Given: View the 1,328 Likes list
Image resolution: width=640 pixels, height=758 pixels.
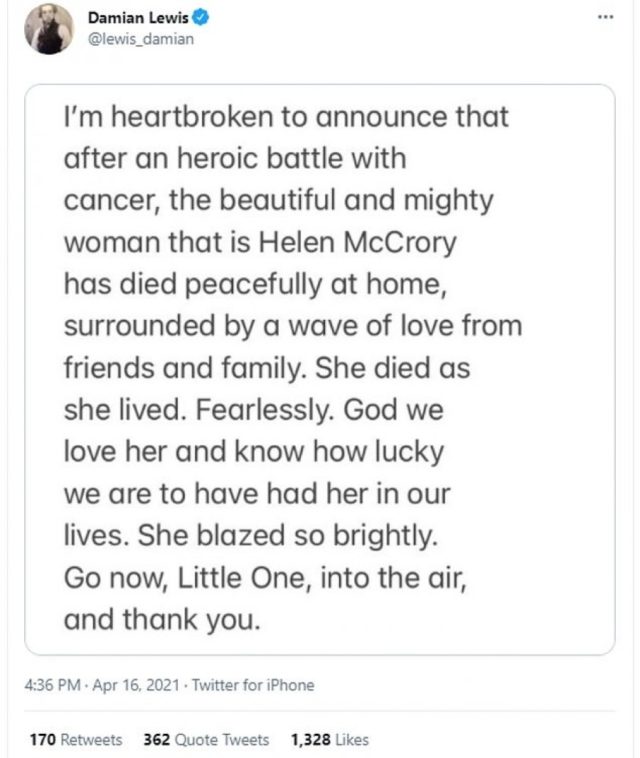Looking at the screenshot, I should (329, 740).
